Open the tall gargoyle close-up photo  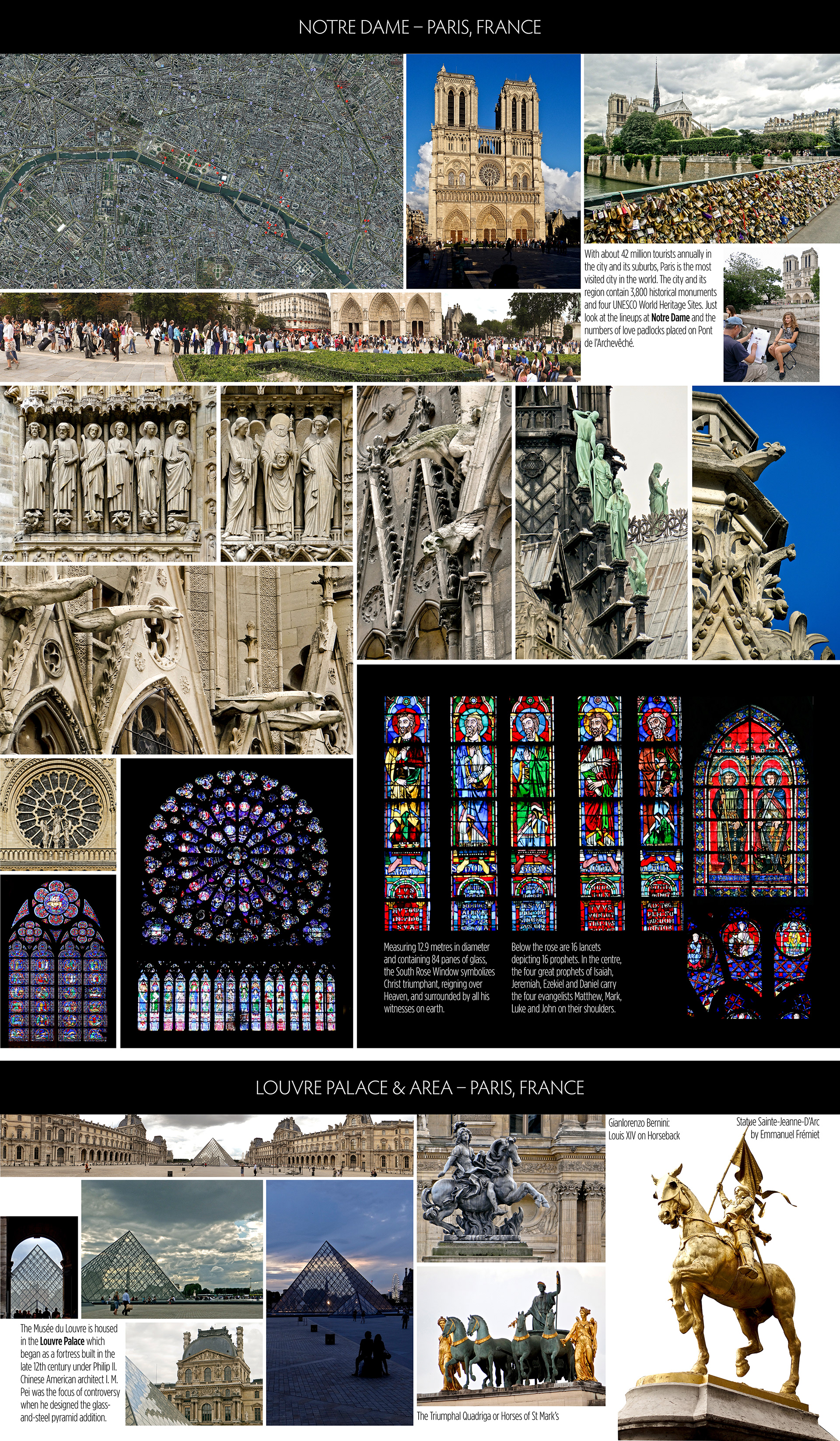point(434,522)
